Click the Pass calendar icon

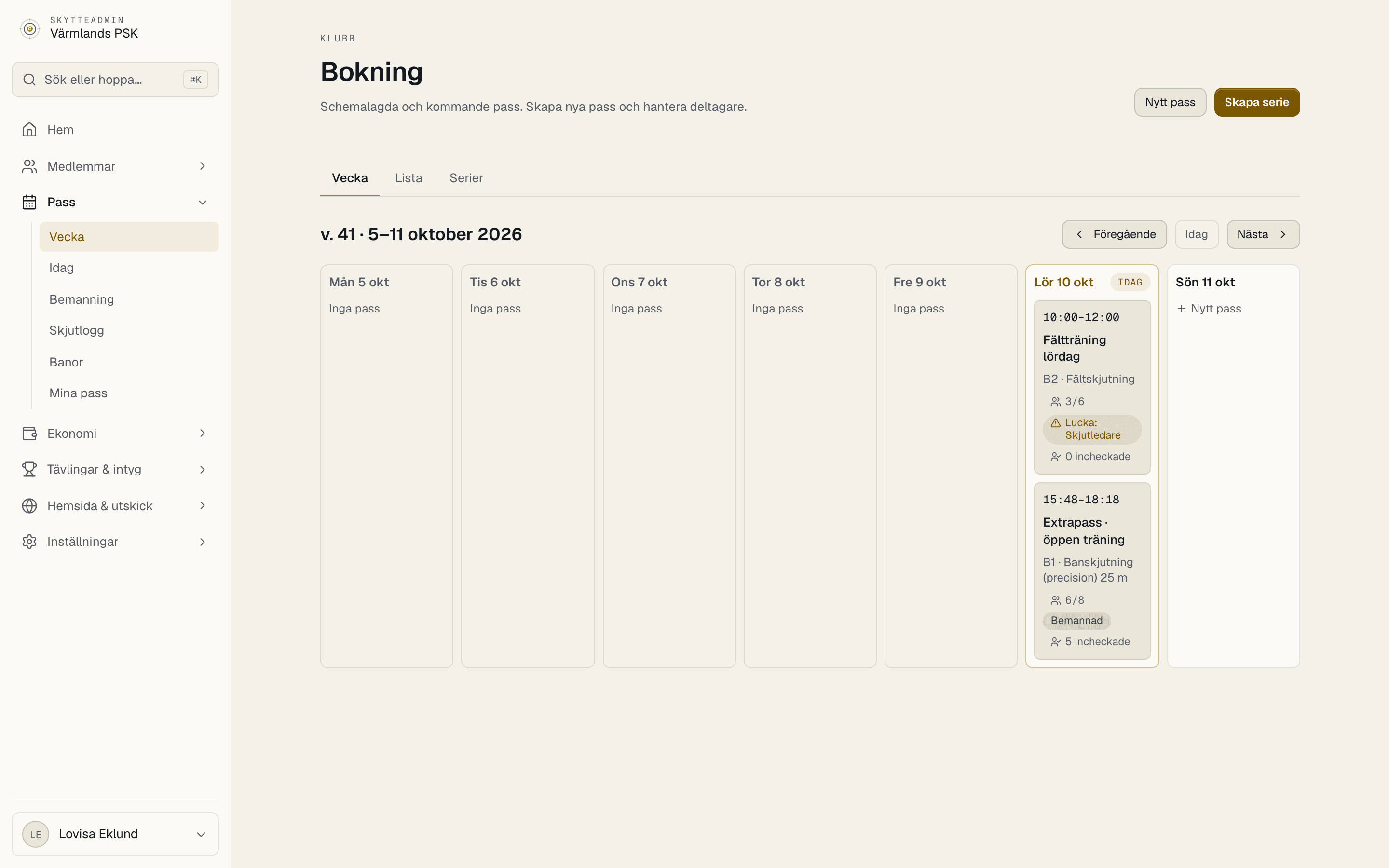[29, 202]
